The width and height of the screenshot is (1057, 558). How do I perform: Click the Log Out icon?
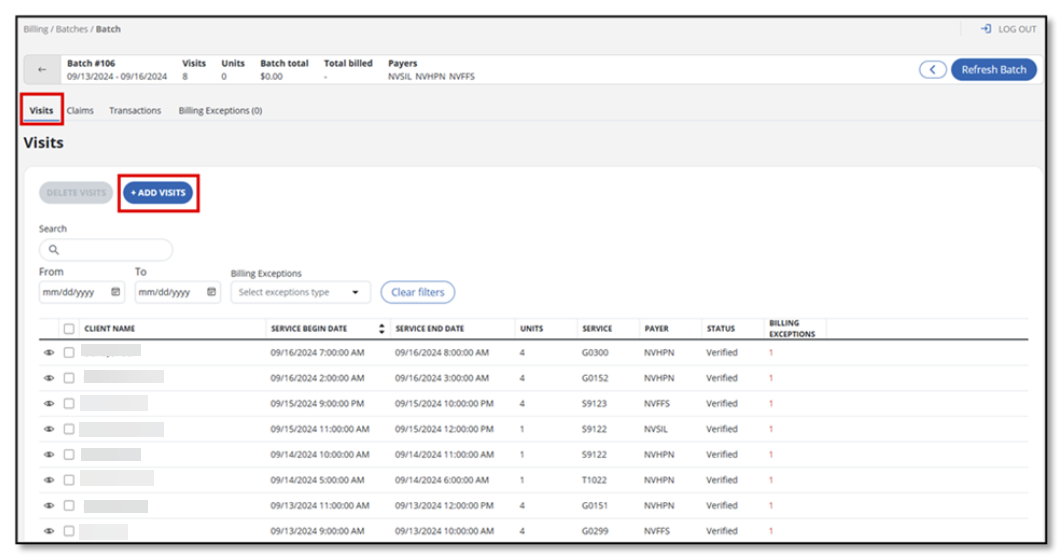(x=985, y=29)
